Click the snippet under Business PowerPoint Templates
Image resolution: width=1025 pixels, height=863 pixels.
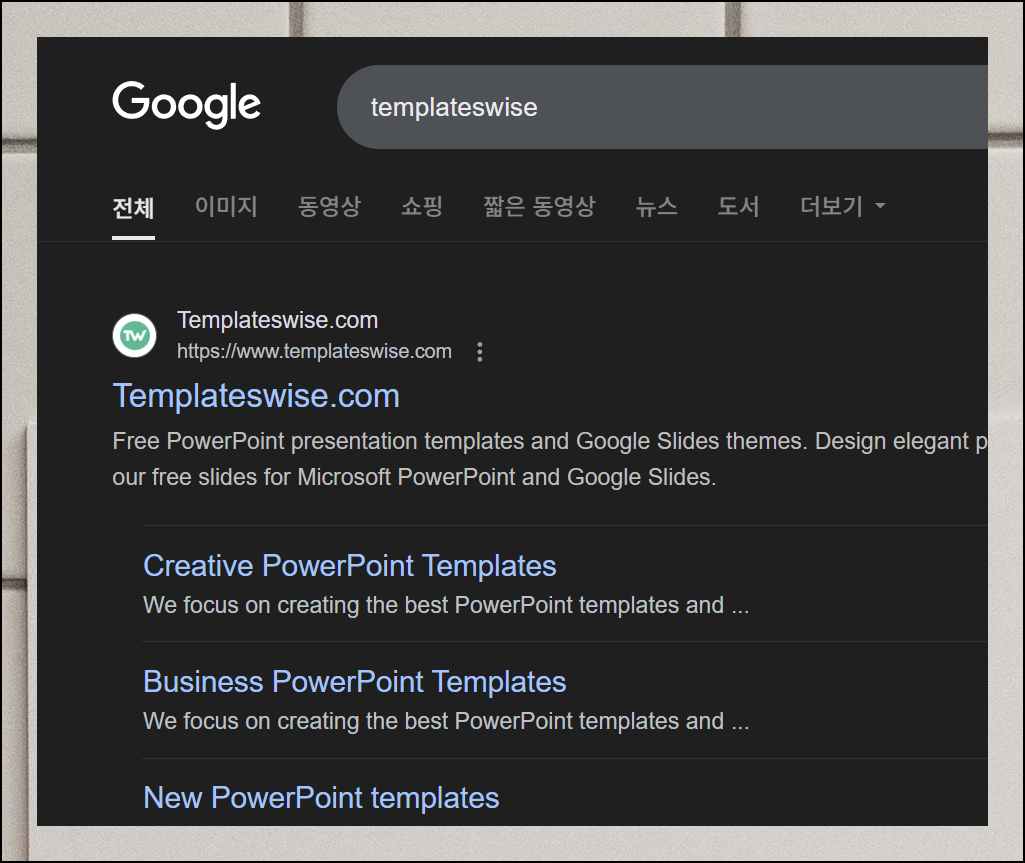(446, 721)
